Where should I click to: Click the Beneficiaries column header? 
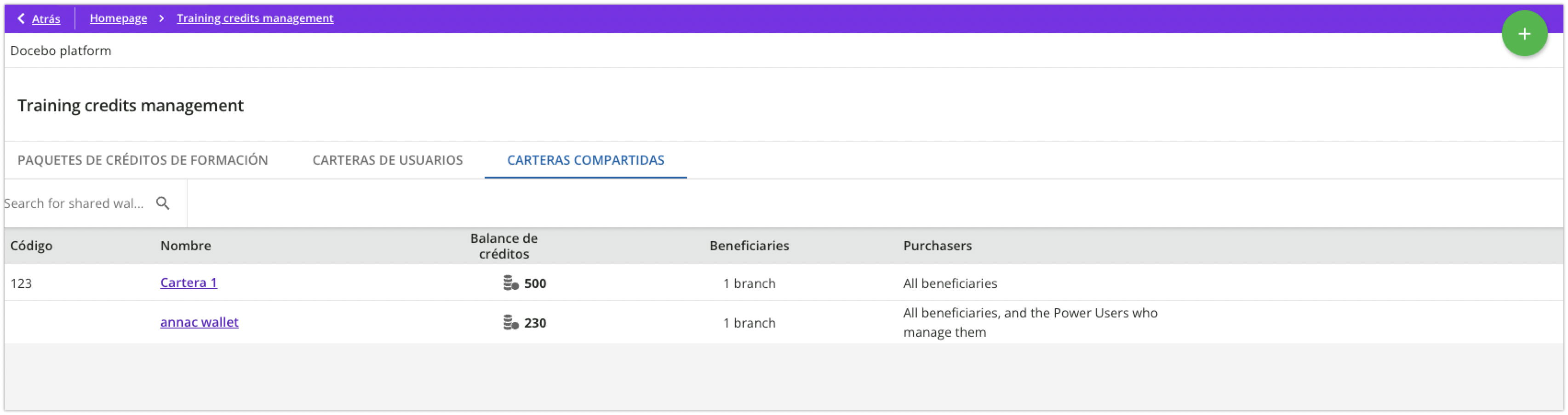749,246
